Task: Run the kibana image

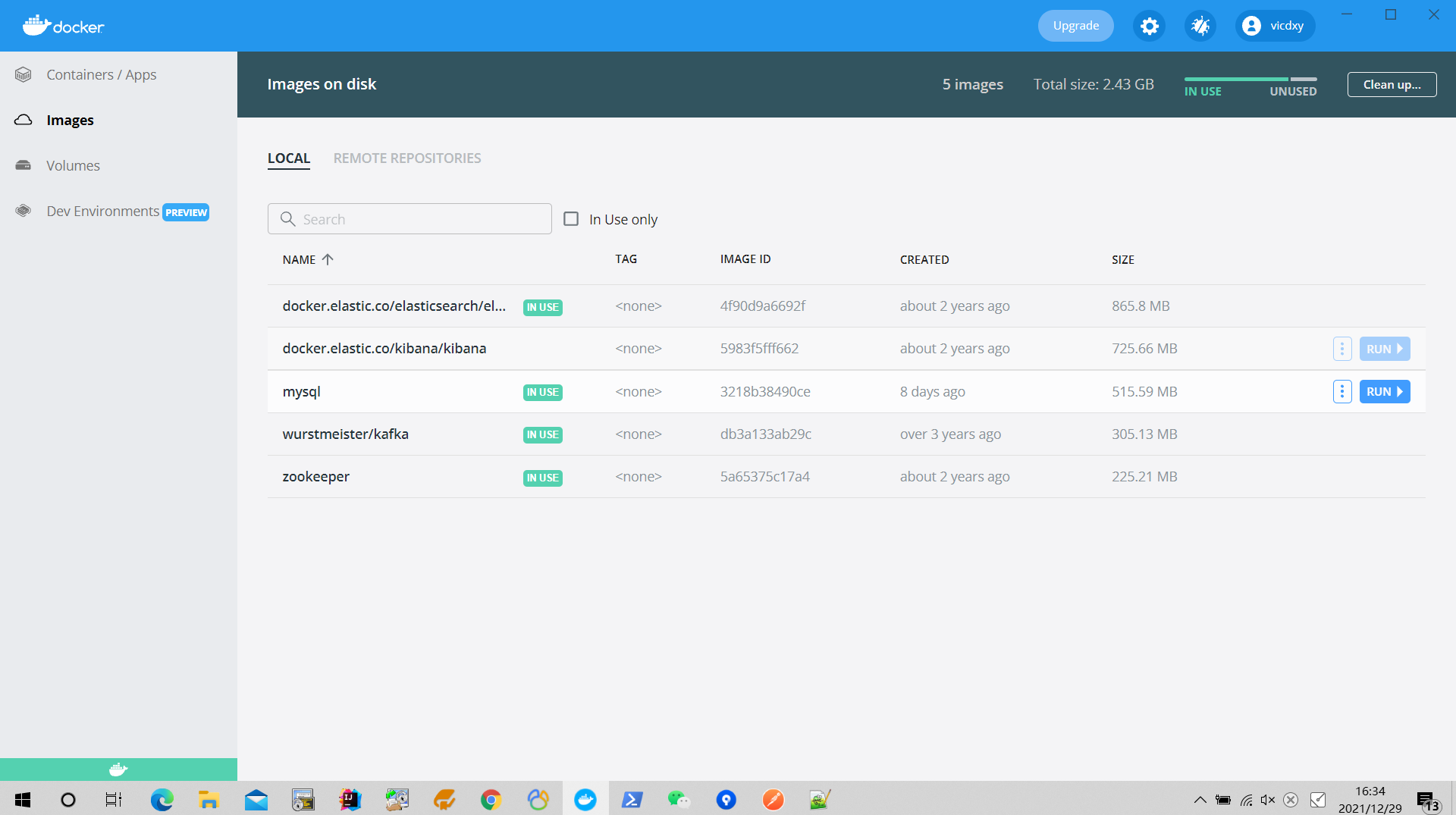Action: pyautogui.click(x=1385, y=349)
